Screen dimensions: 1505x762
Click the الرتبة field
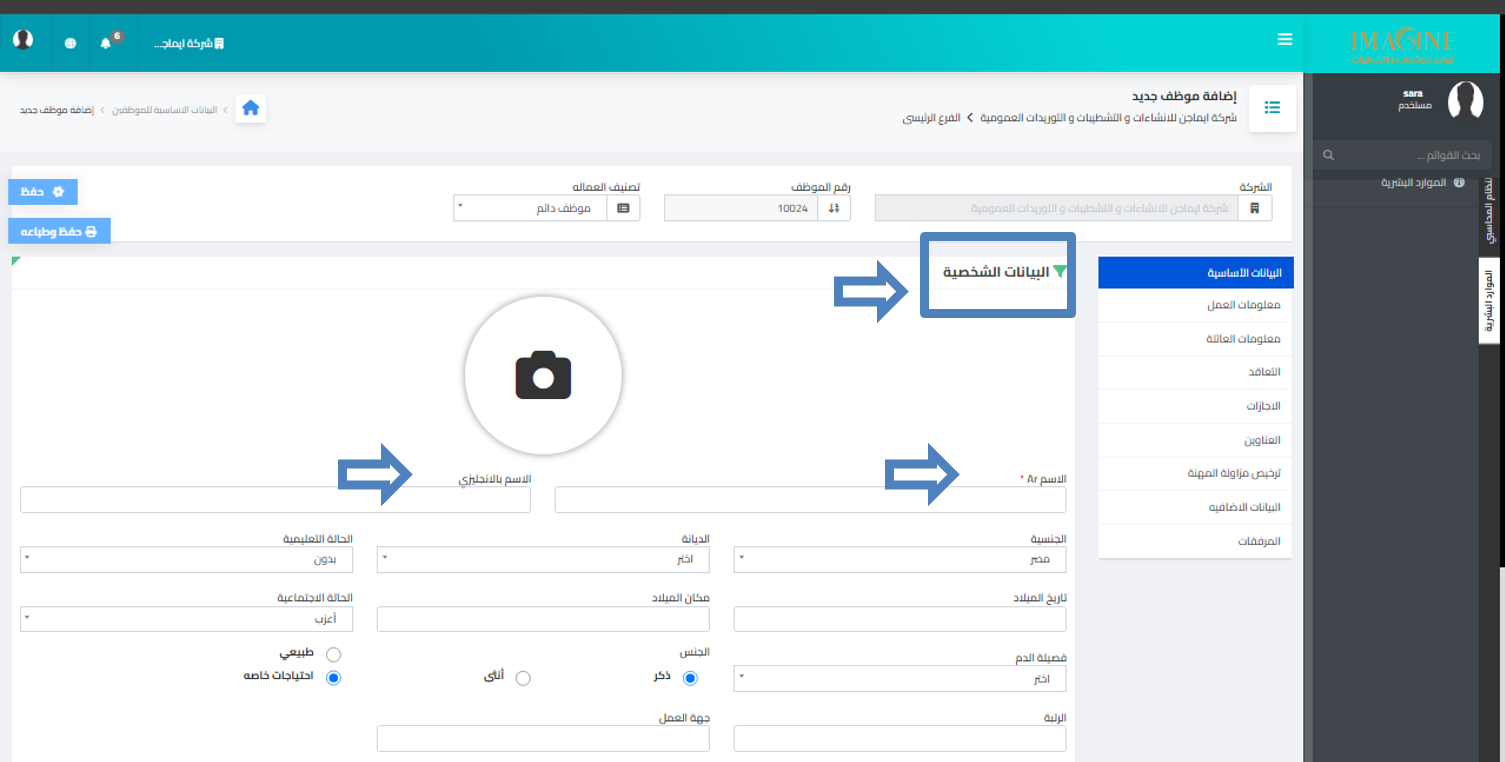pyautogui.click(x=900, y=738)
